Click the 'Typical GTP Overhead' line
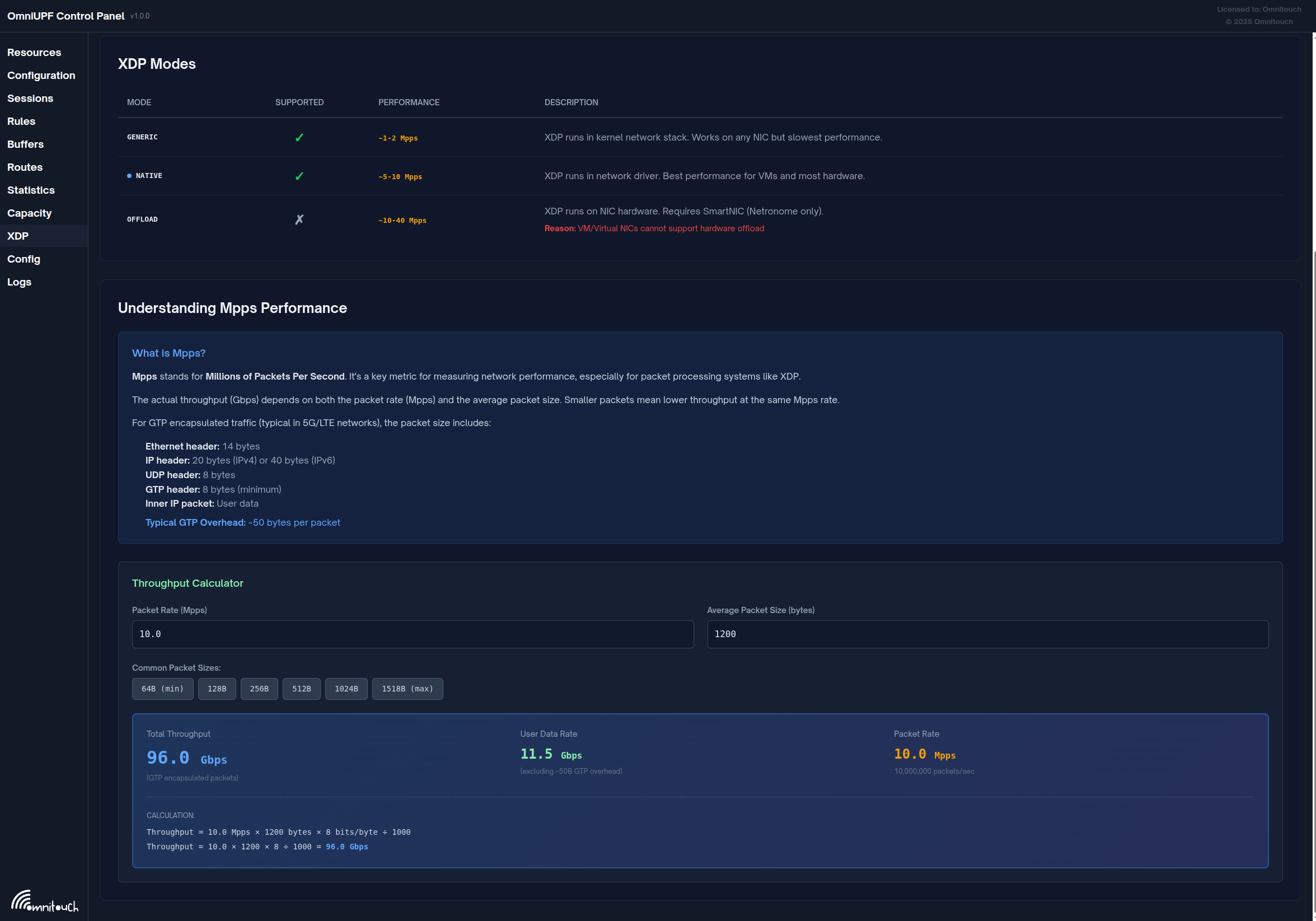The height and width of the screenshot is (921, 1316). (242, 522)
